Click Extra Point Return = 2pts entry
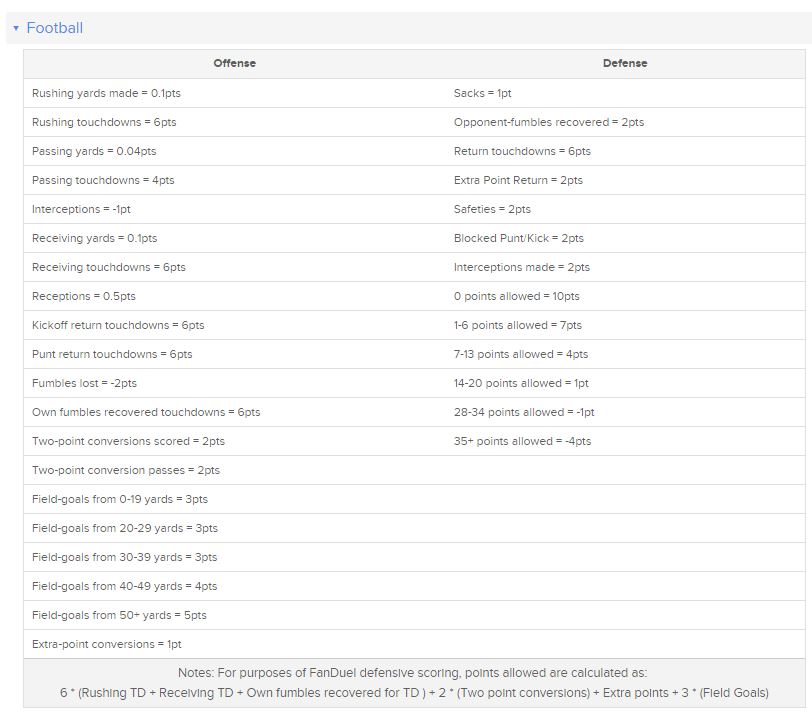The image size is (812, 713). tap(518, 180)
